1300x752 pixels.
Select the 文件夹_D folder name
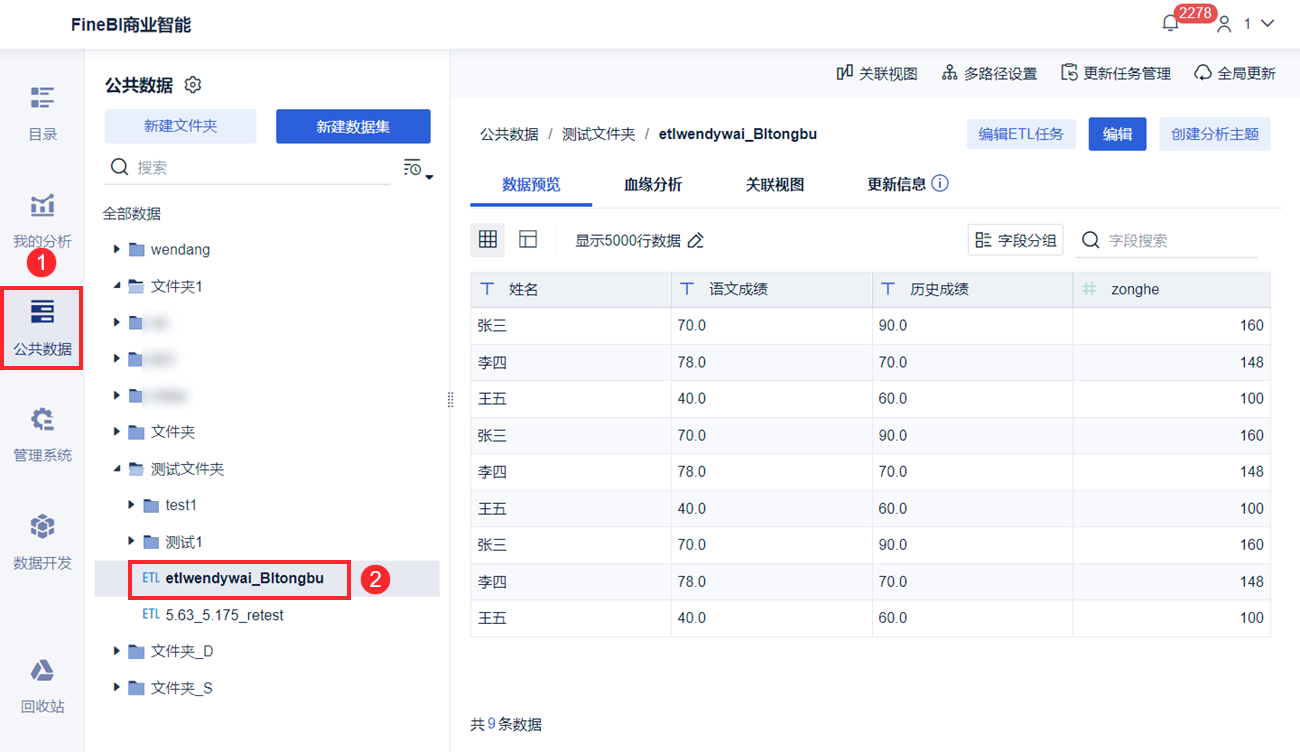(182, 651)
